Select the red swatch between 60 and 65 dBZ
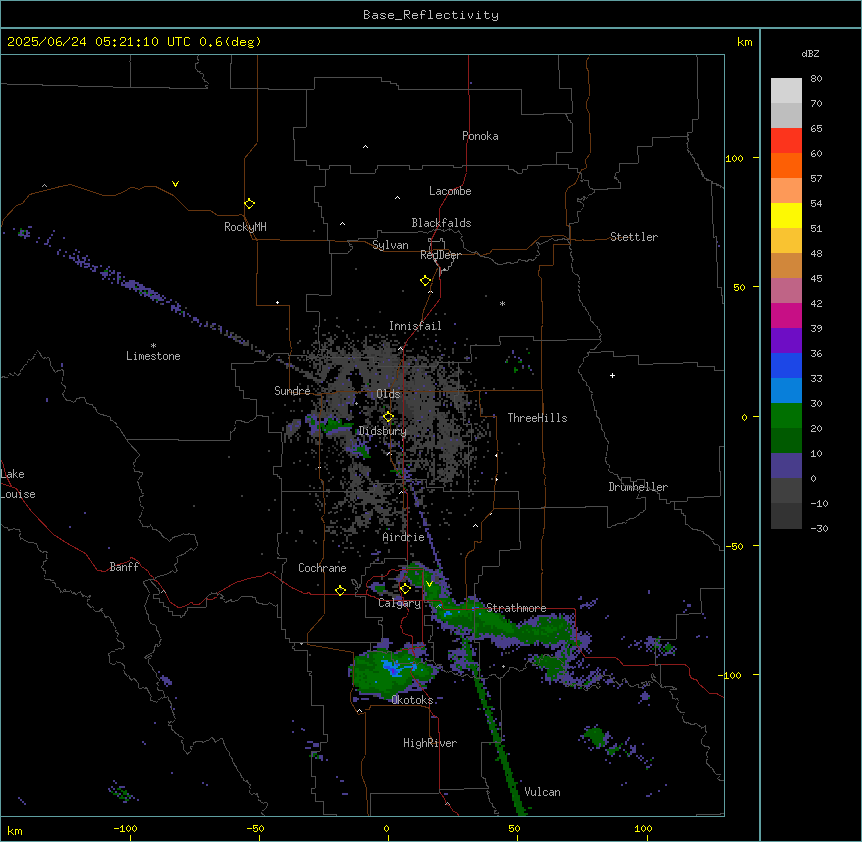This screenshot has width=862, height=842. coord(786,141)
